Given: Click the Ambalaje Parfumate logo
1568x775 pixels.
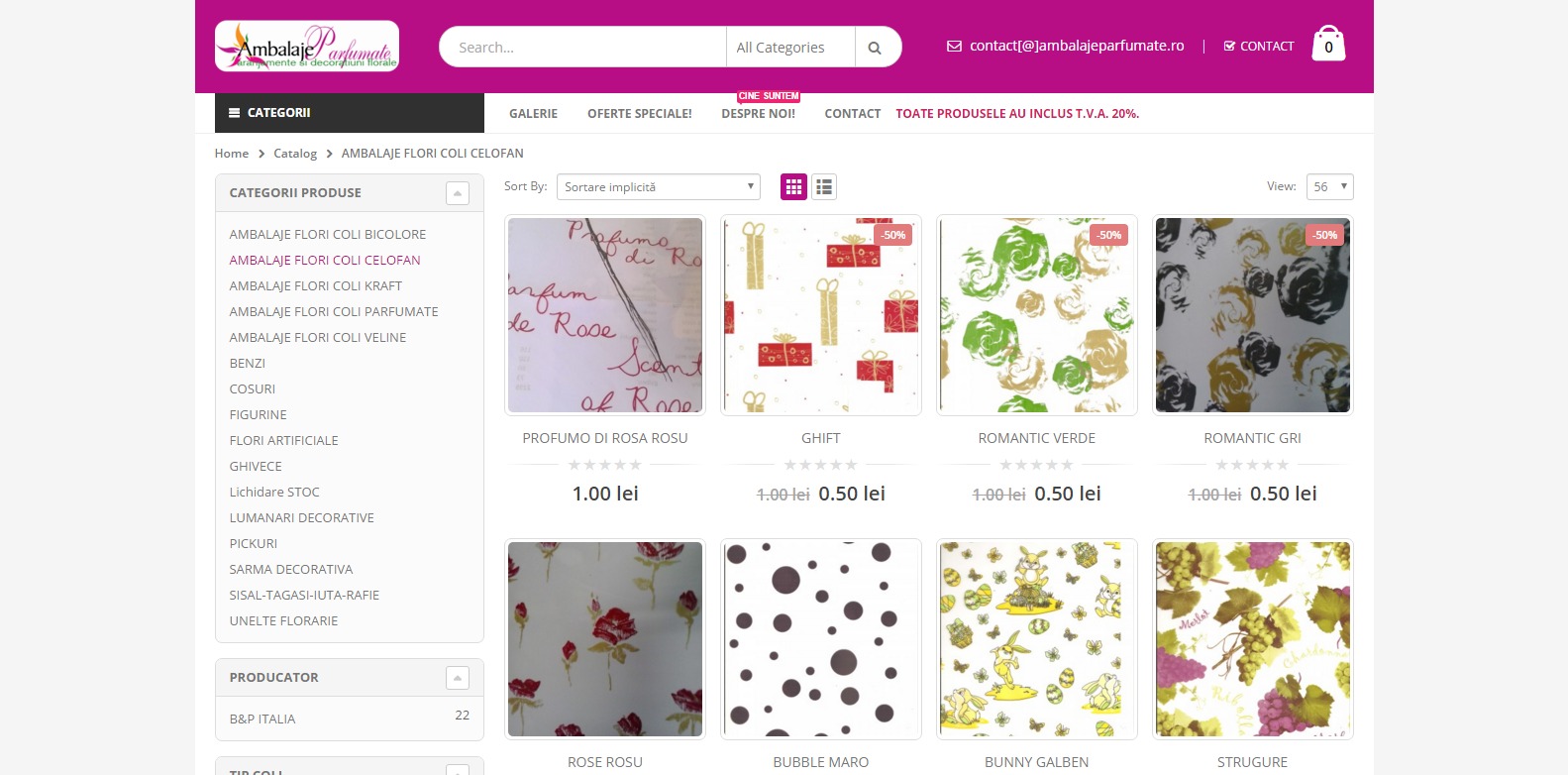Looking at the screenshot, I should [307, 46].
